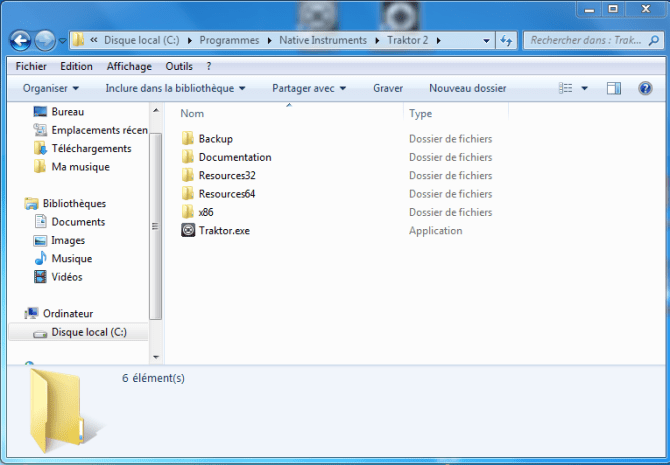Open Partager avec dropdown

309,88
